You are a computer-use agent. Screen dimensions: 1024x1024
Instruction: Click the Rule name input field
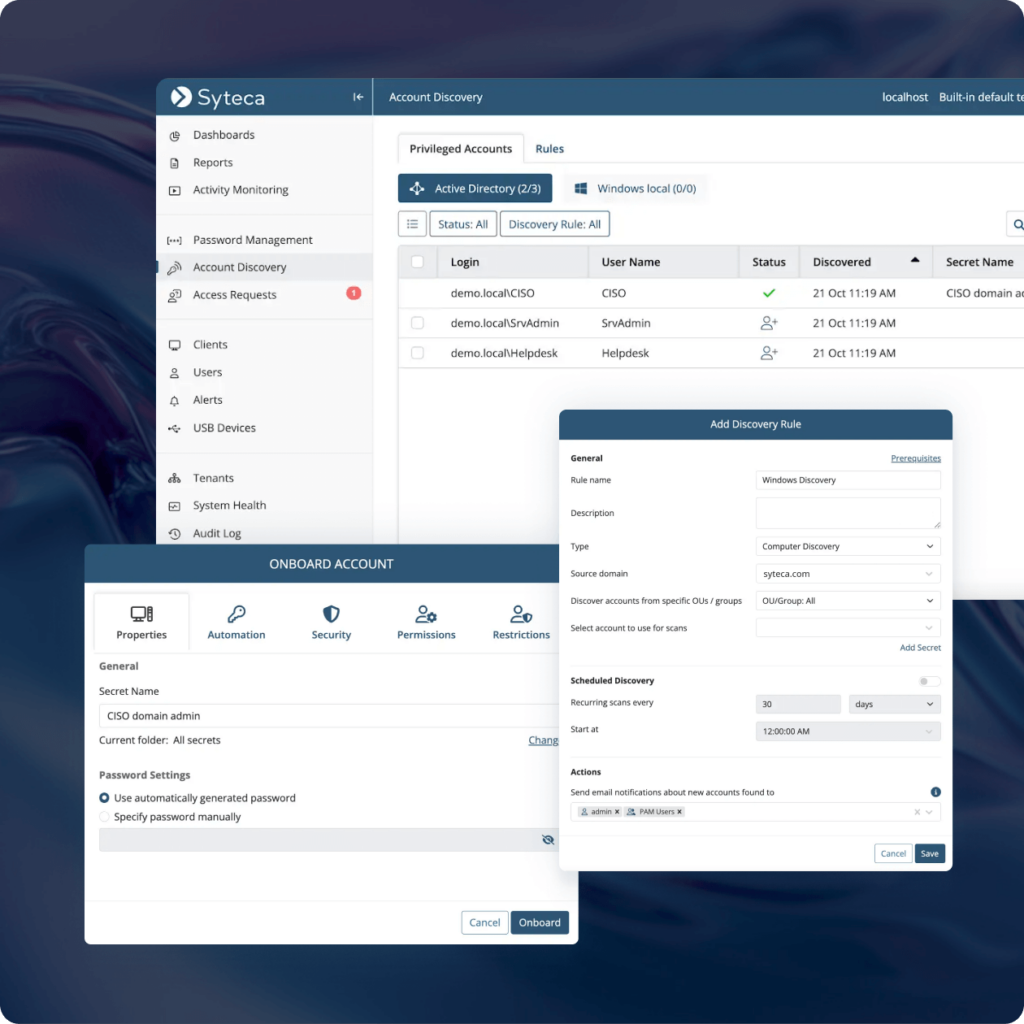pos(848,480)
